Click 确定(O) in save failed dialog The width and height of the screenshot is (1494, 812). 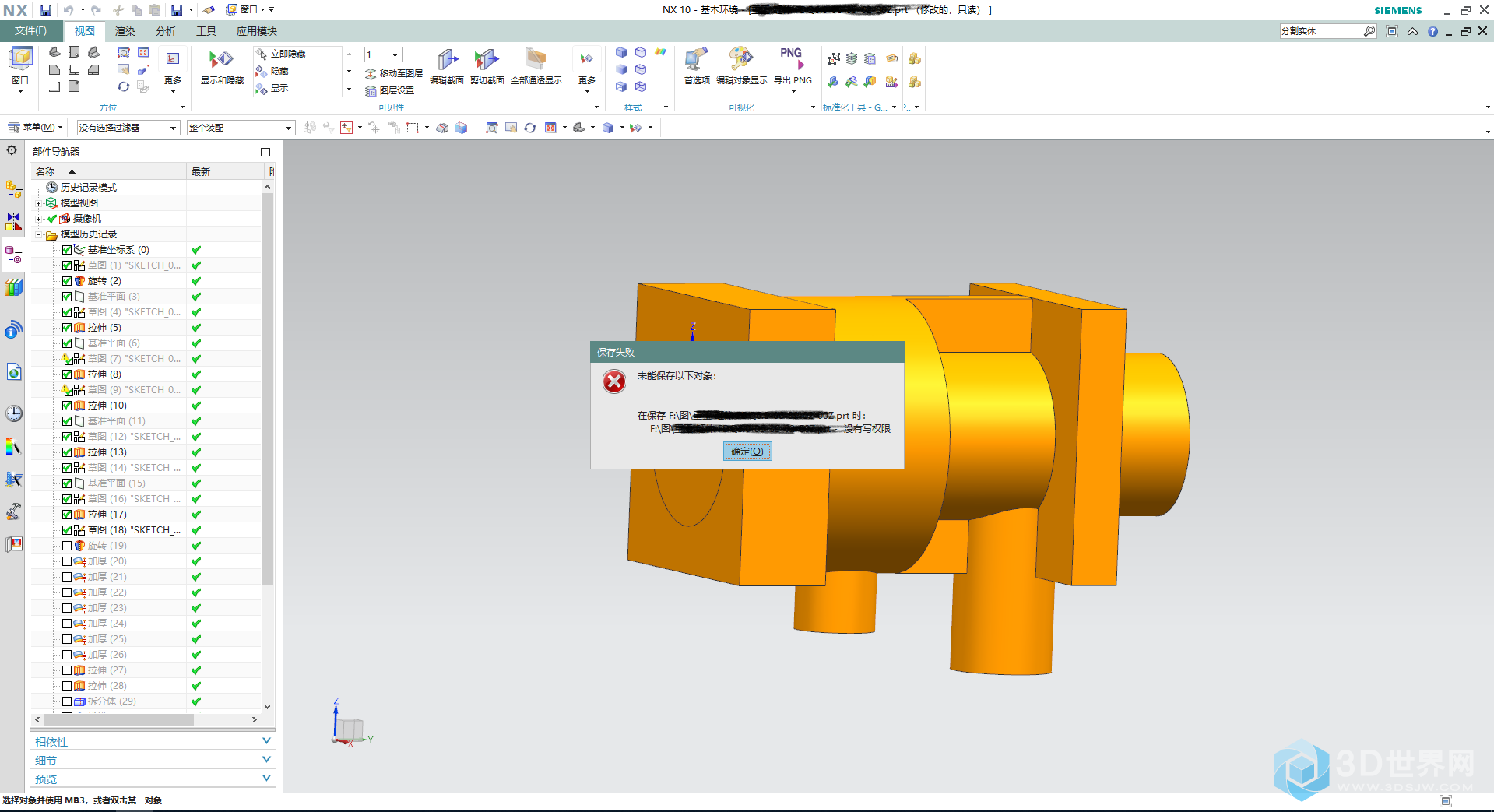(x=747, y=452)
